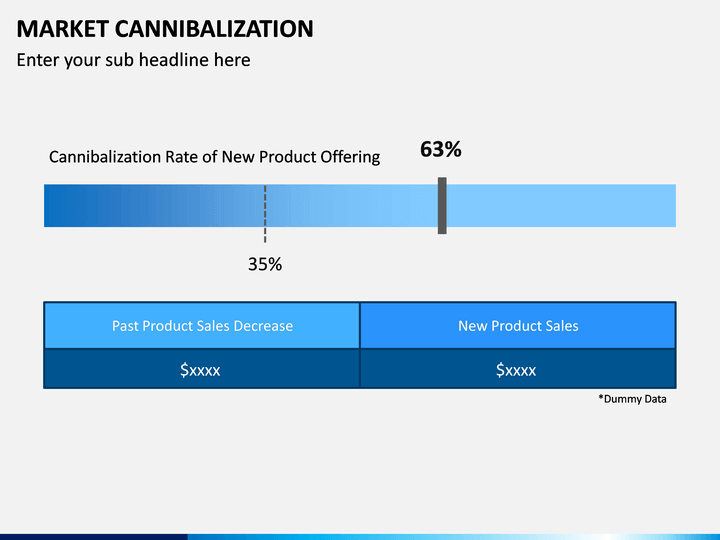
Task: Click the word CANNIBALIZATION in the heading
Action: coord(214,29)
